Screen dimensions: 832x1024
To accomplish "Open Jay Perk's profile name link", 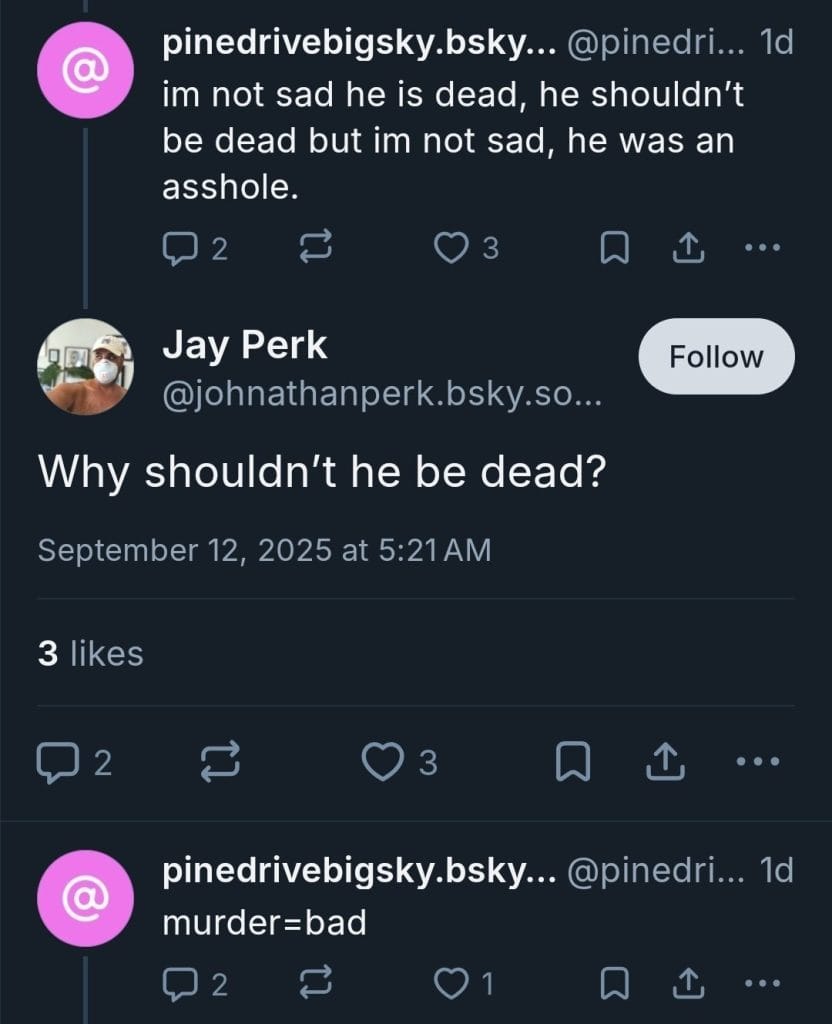I will click(x=244, y=346).
